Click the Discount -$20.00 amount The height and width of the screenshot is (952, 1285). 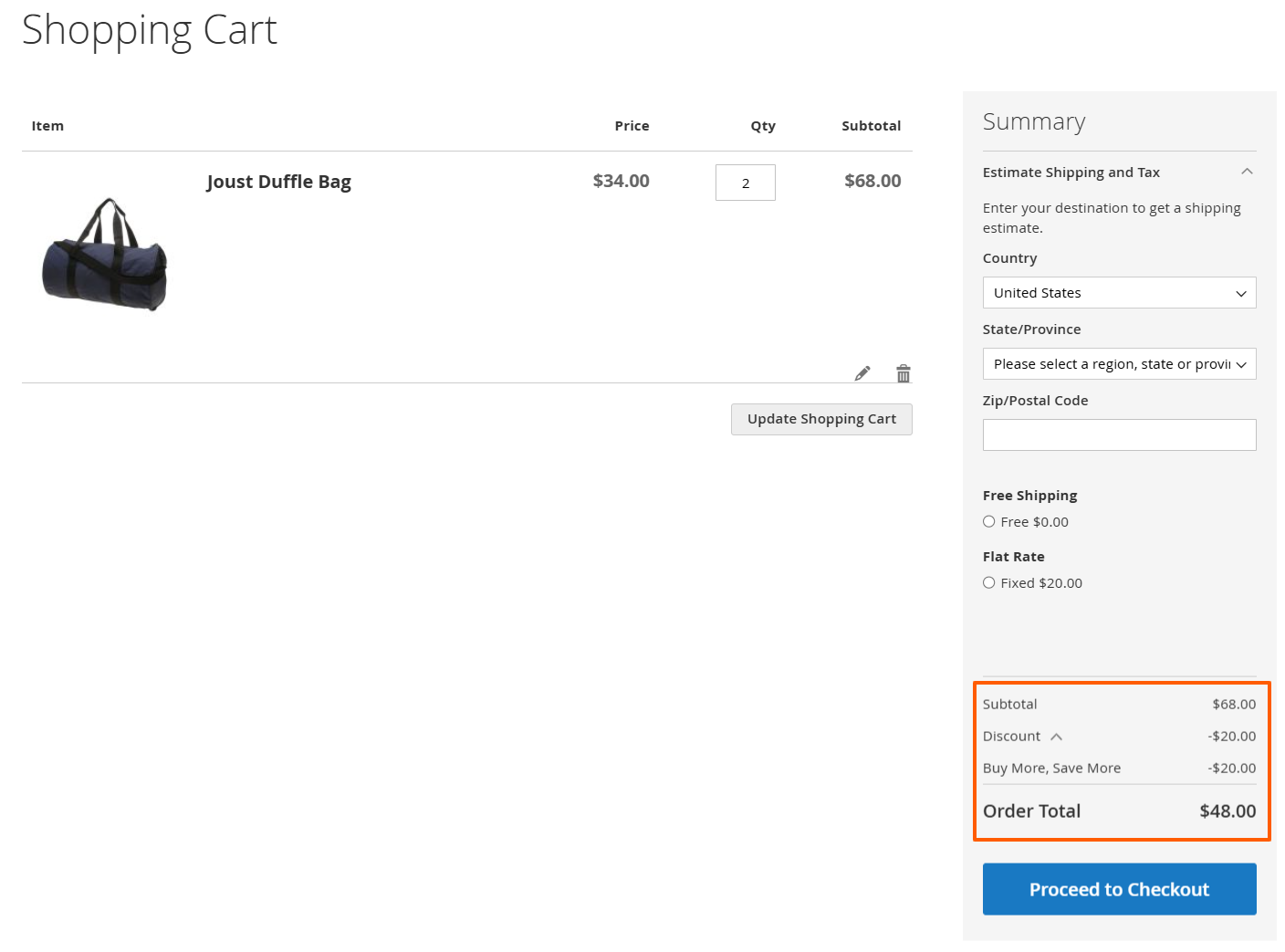1232,737
